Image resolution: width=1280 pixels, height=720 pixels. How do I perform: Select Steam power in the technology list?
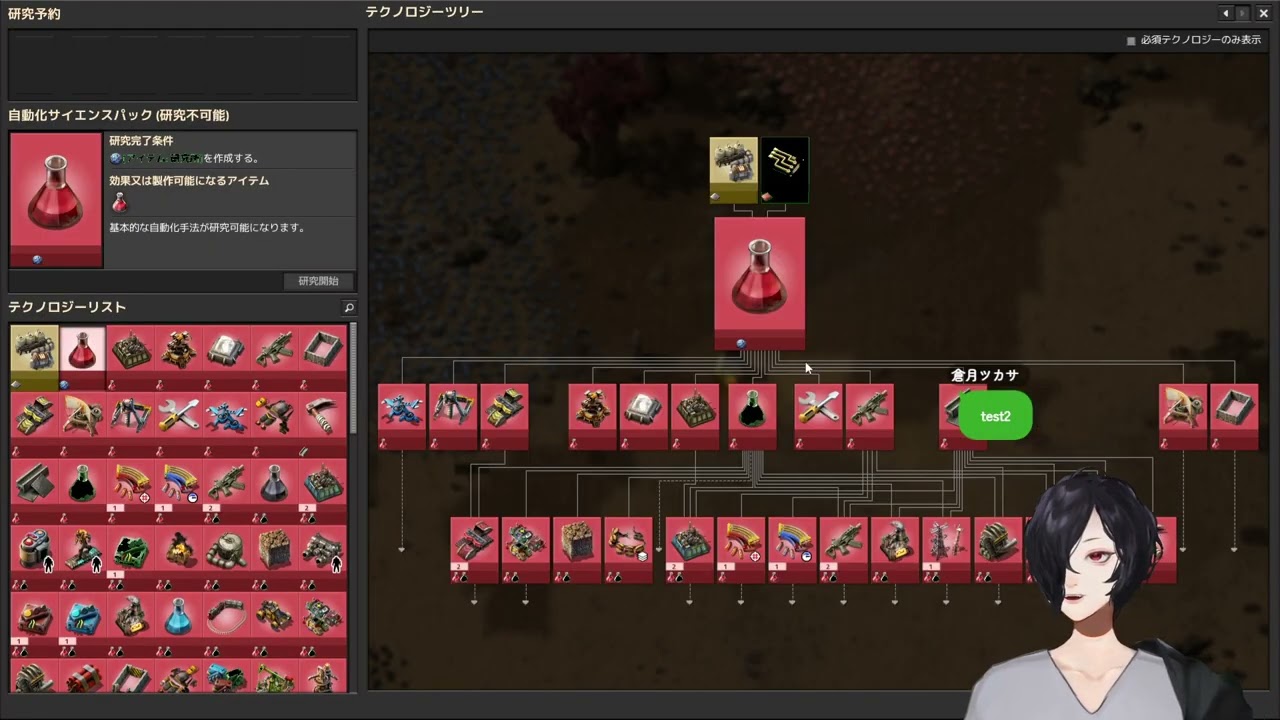point(34,357)
